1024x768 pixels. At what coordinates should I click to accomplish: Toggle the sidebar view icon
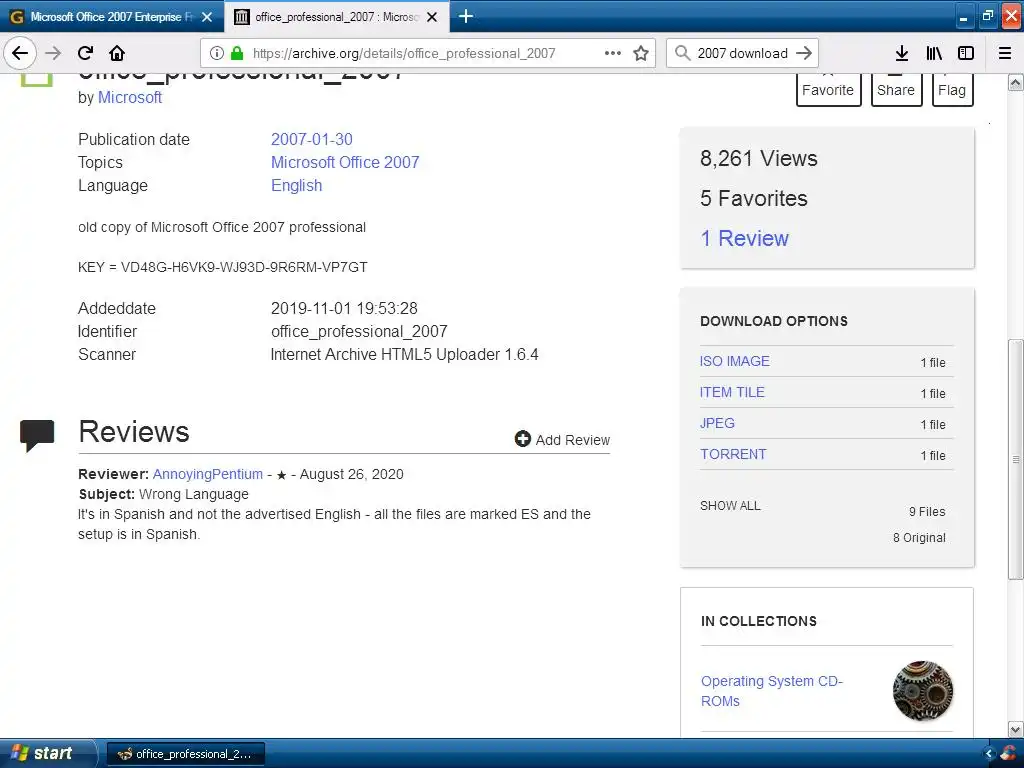coord(966,53)
